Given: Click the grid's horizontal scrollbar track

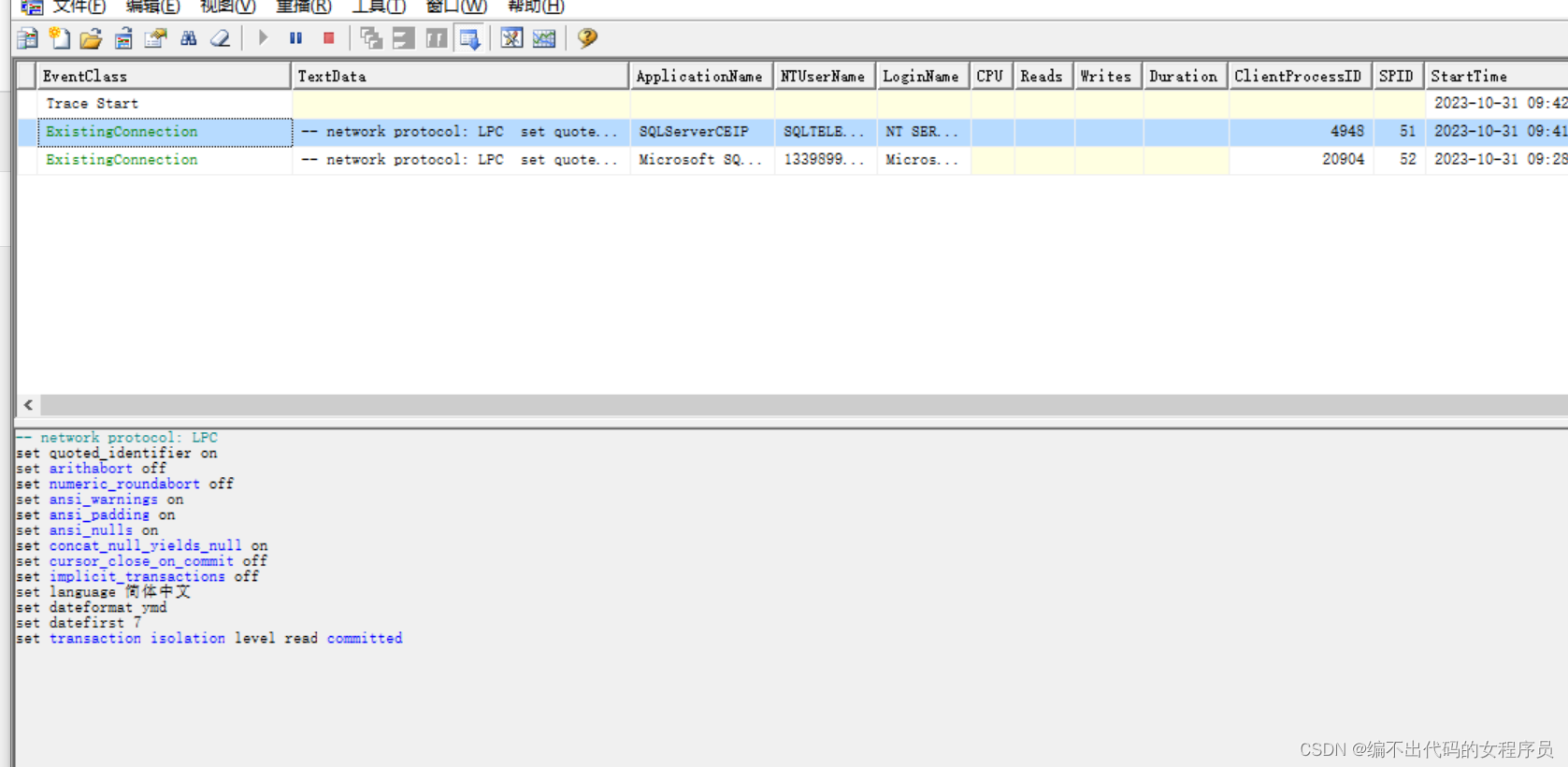Looking at the screenshot, I should click(x=804, y=405).
